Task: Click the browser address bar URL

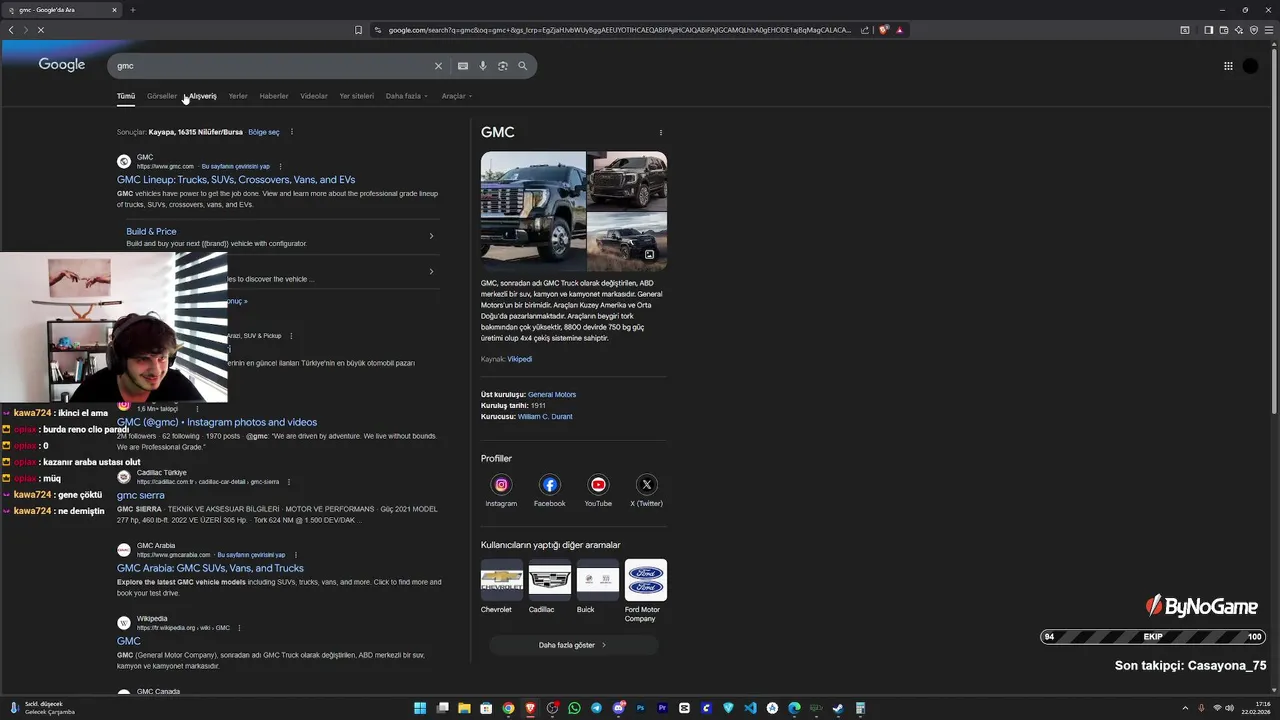Action: click(x=620, y=30)
